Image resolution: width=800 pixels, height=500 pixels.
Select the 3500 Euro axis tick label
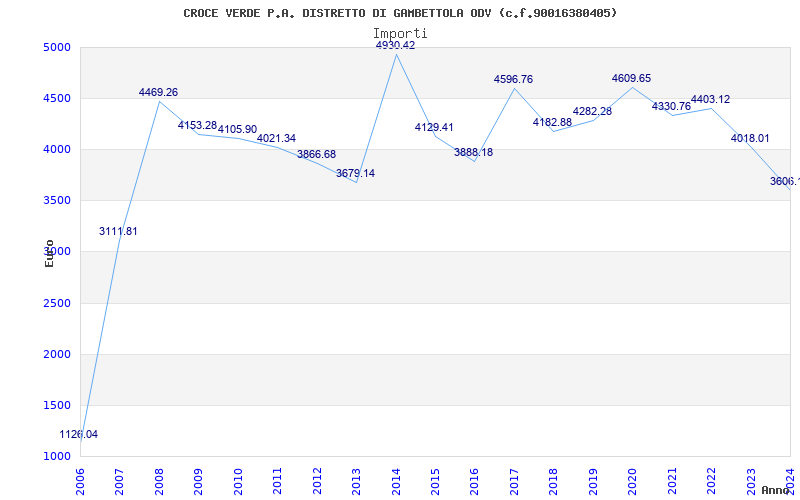(57, 201)
